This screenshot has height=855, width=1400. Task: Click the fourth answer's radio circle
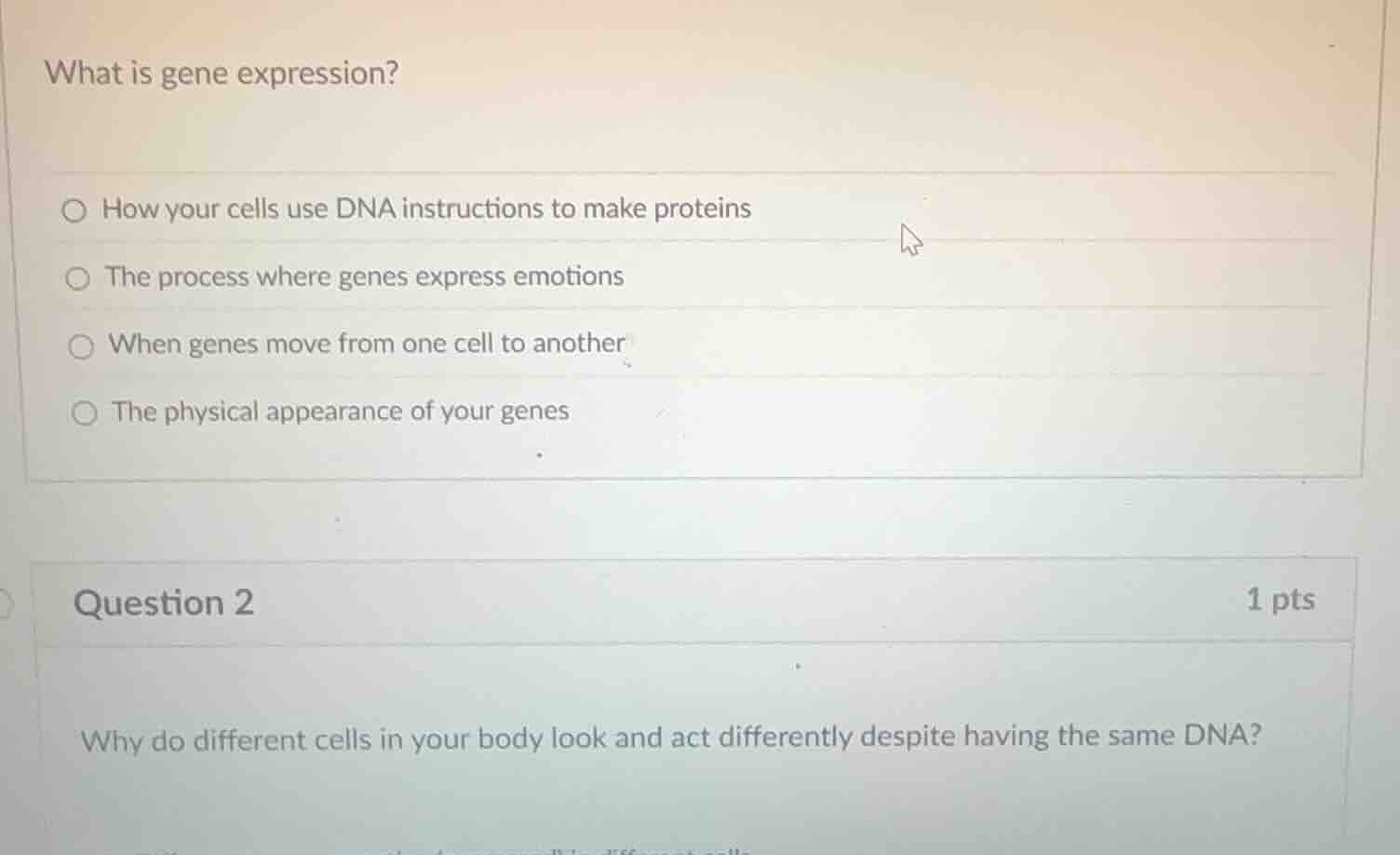click(84, 412)
